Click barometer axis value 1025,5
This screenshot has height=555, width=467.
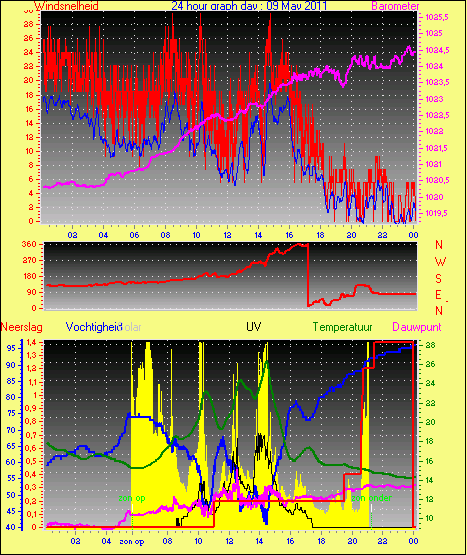point(437,17)
